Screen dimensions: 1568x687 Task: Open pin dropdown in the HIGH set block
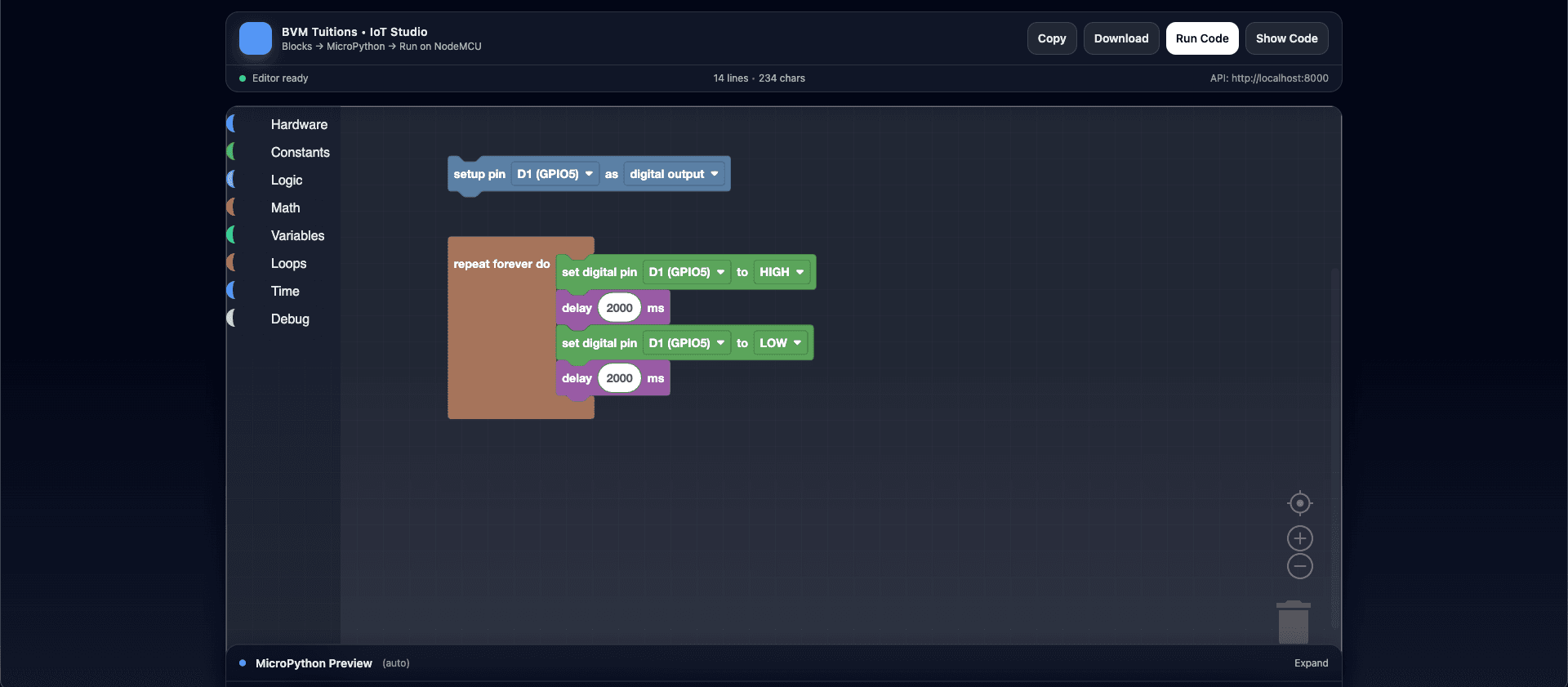click(x=687, y=272)
